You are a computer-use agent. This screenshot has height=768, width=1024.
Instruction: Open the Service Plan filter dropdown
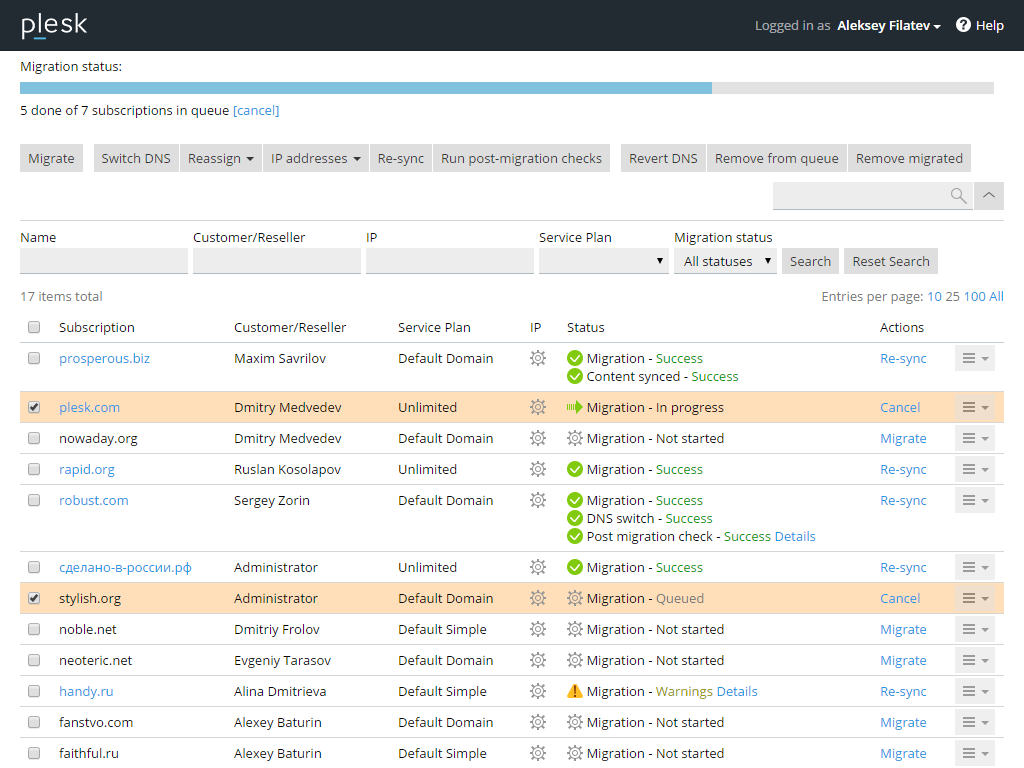603,261
